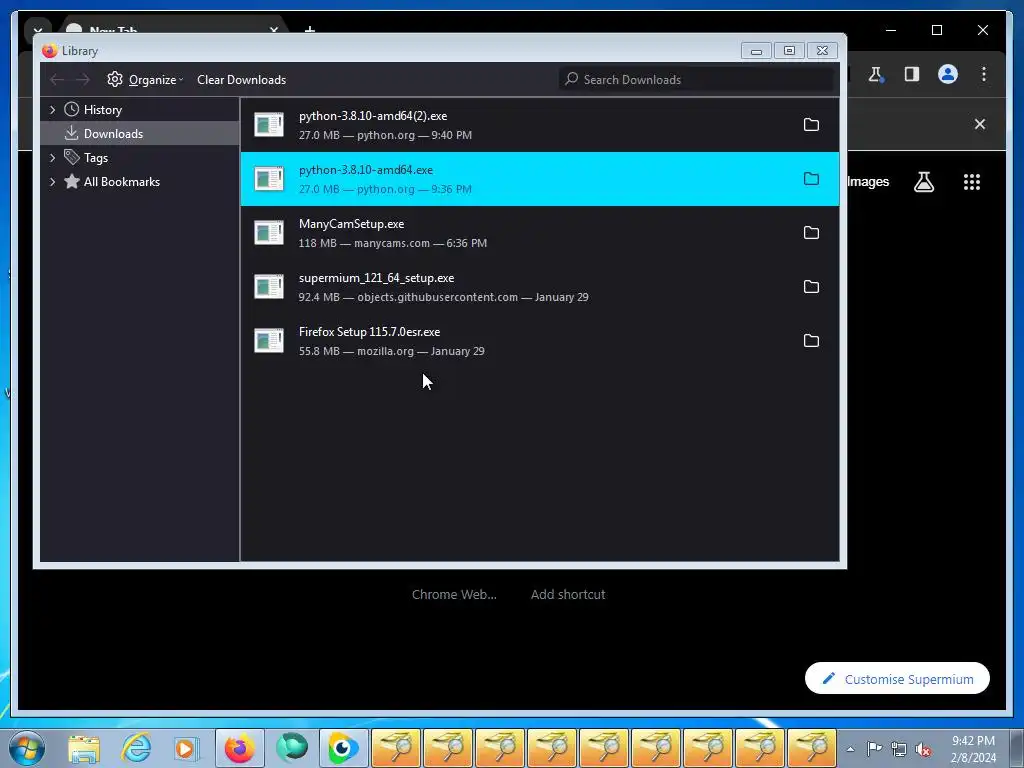Select All Bookmarks in the sidebar
The image size is (1024, 768).
click(121, 182)
